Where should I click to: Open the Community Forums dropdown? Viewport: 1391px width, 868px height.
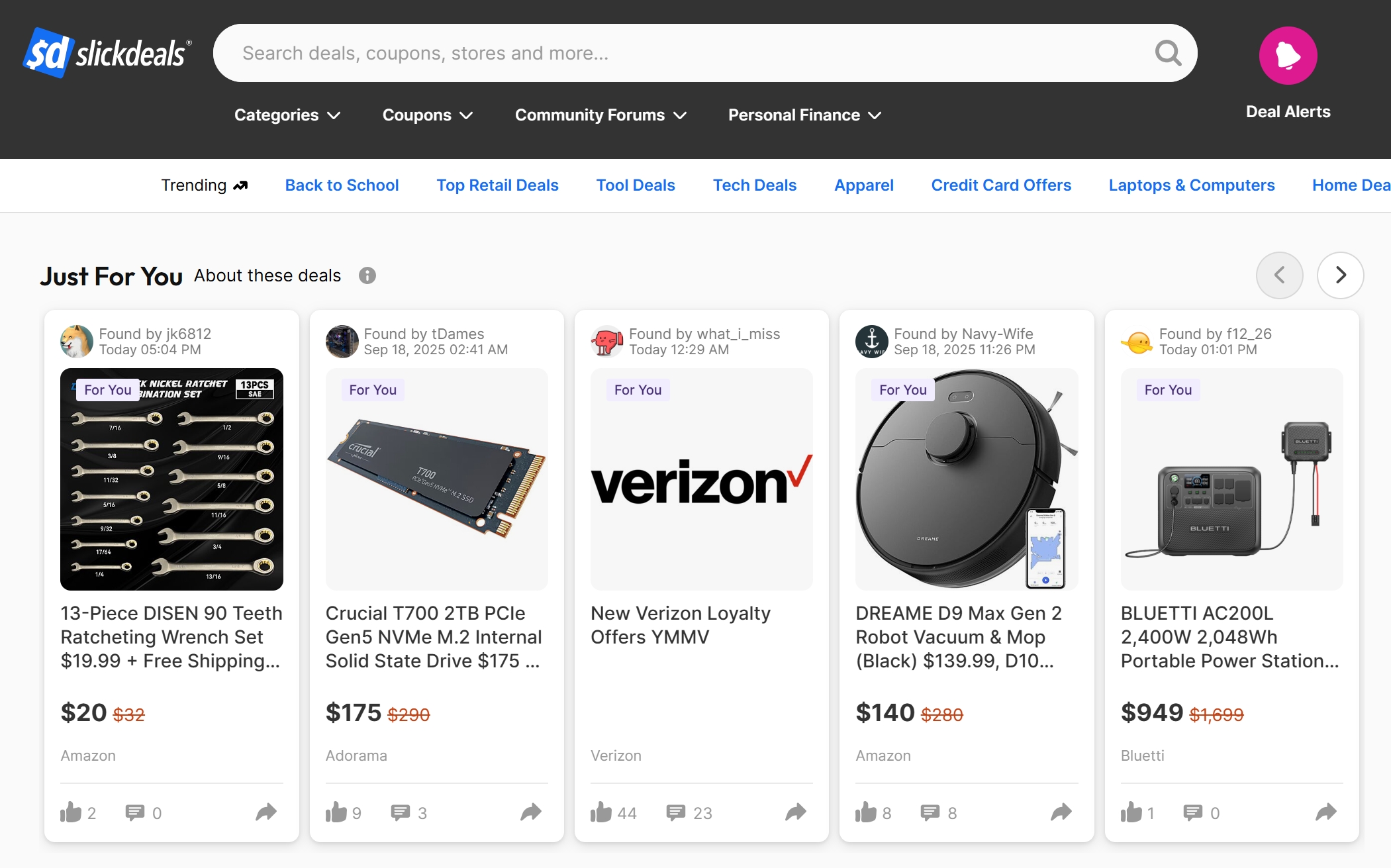(x=600, y=115)
